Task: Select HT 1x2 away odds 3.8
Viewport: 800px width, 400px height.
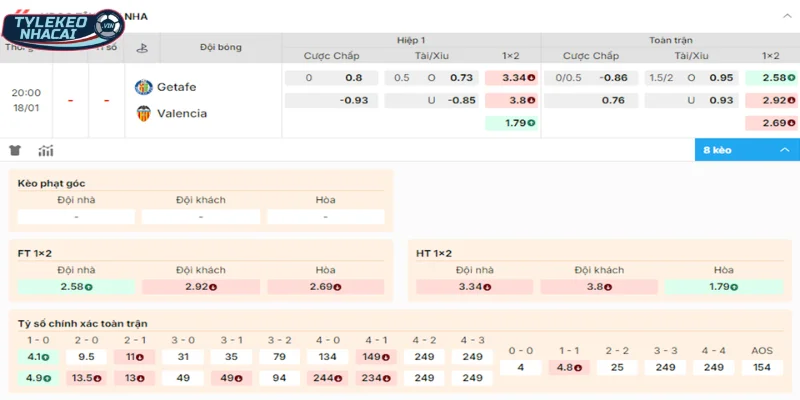Action: (x=599, y=286)
